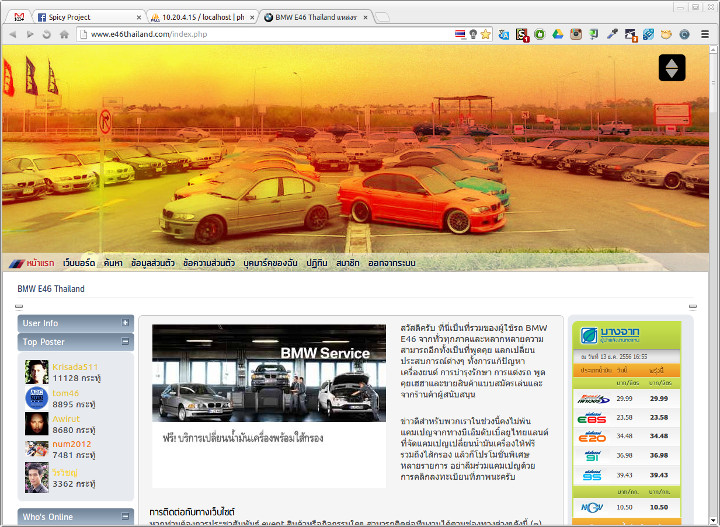Open Krisada511's profile link
The height and width of the screenshot is (527, 720).
75,367
